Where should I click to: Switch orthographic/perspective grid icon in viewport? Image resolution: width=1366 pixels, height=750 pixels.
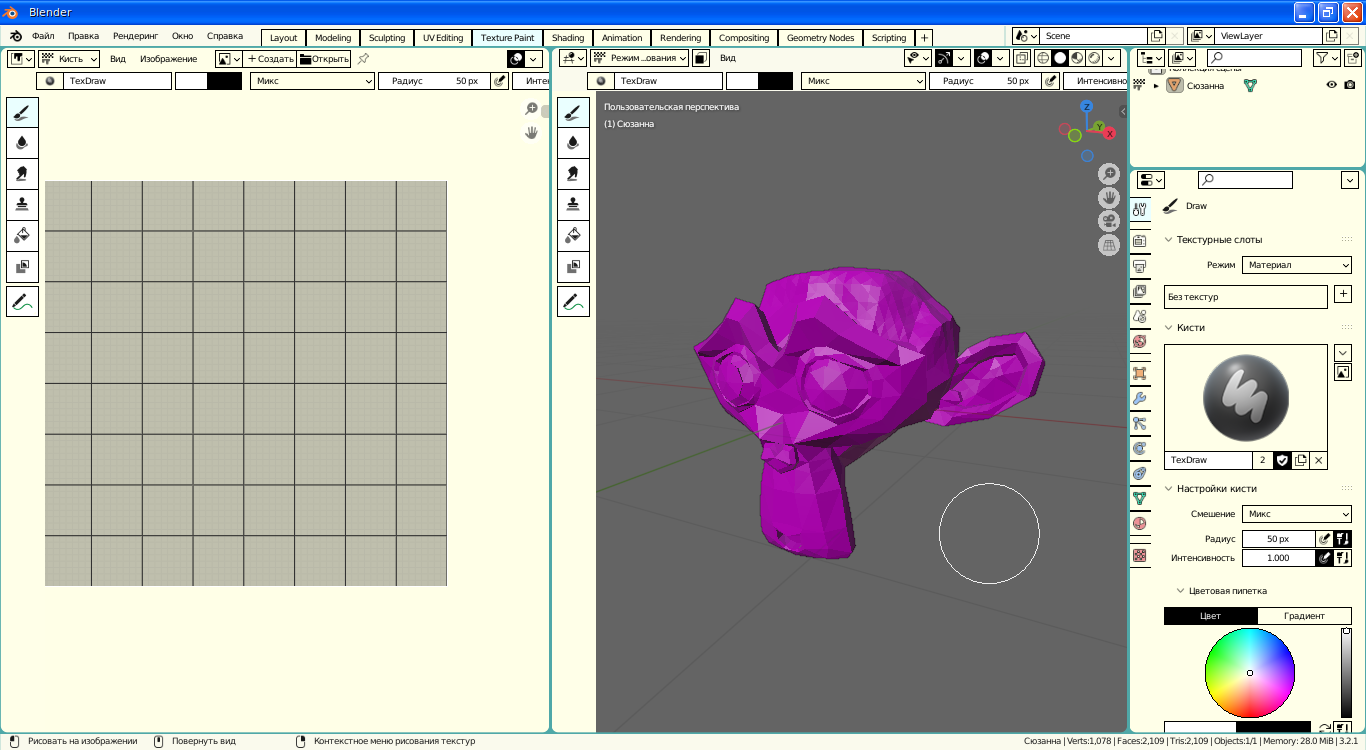click(x=1109, y=245)
